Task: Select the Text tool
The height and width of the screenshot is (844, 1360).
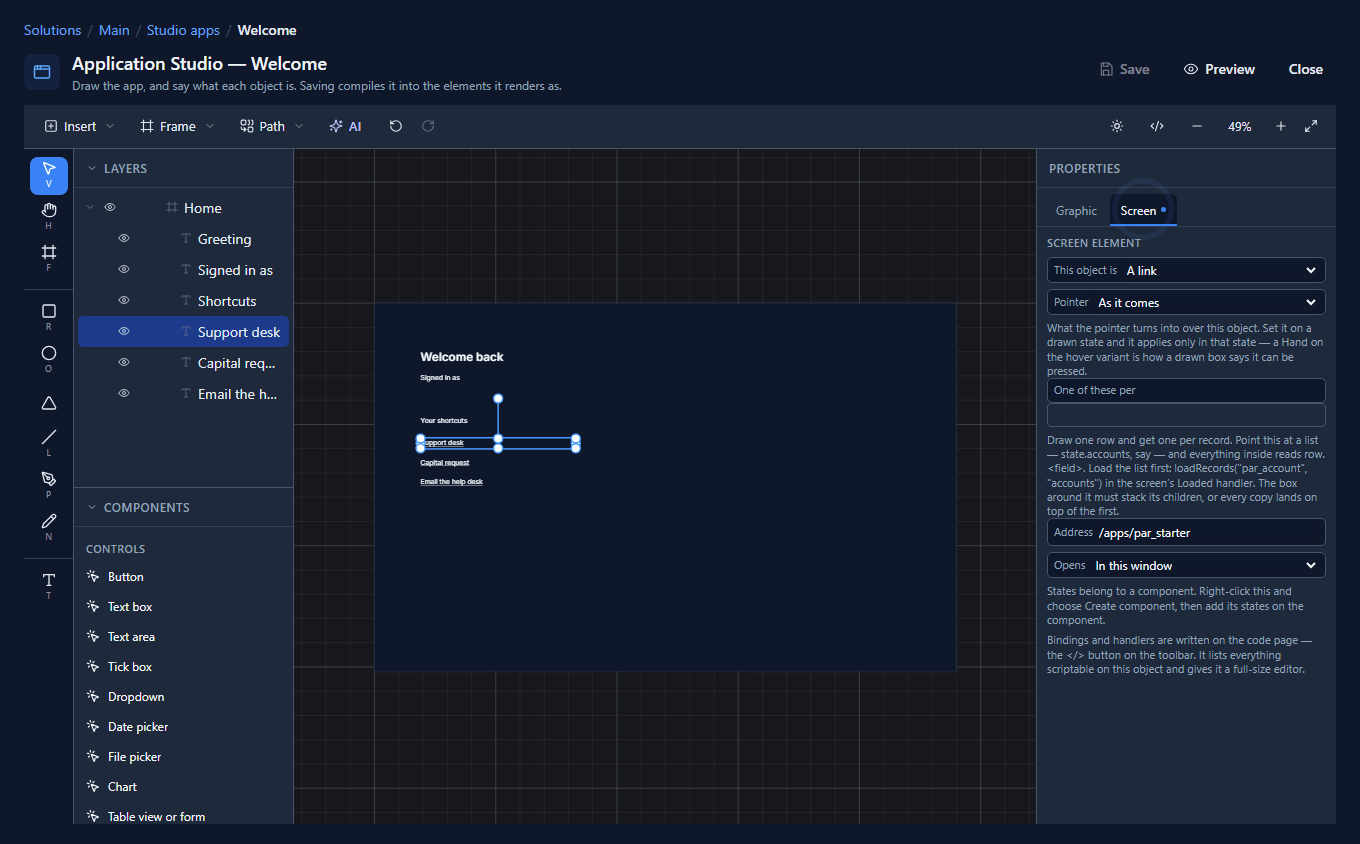Action: click(49, 585)
